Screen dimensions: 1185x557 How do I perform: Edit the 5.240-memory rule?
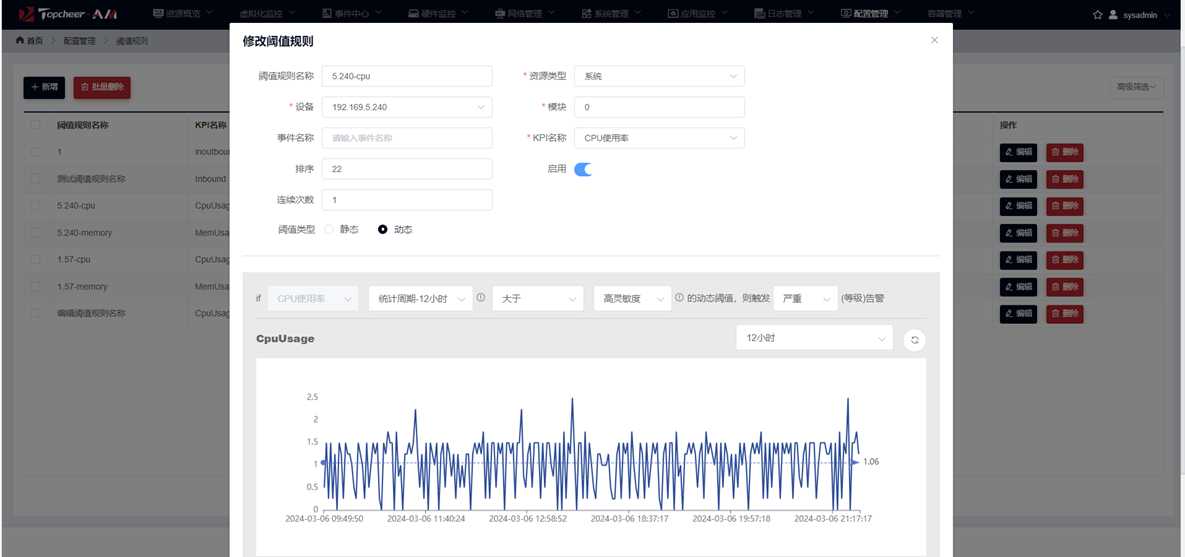point(1017,233)
